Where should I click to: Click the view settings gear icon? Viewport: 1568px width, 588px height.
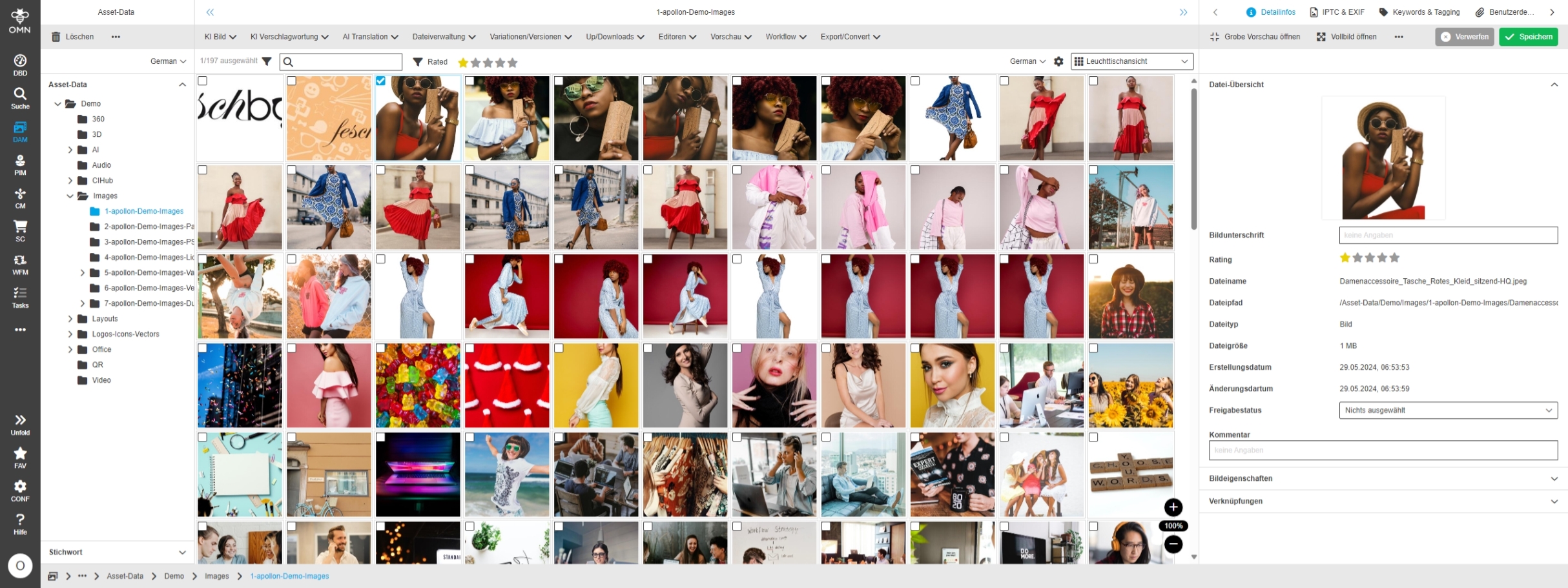pyautogui.click(x=1058, y=61)
